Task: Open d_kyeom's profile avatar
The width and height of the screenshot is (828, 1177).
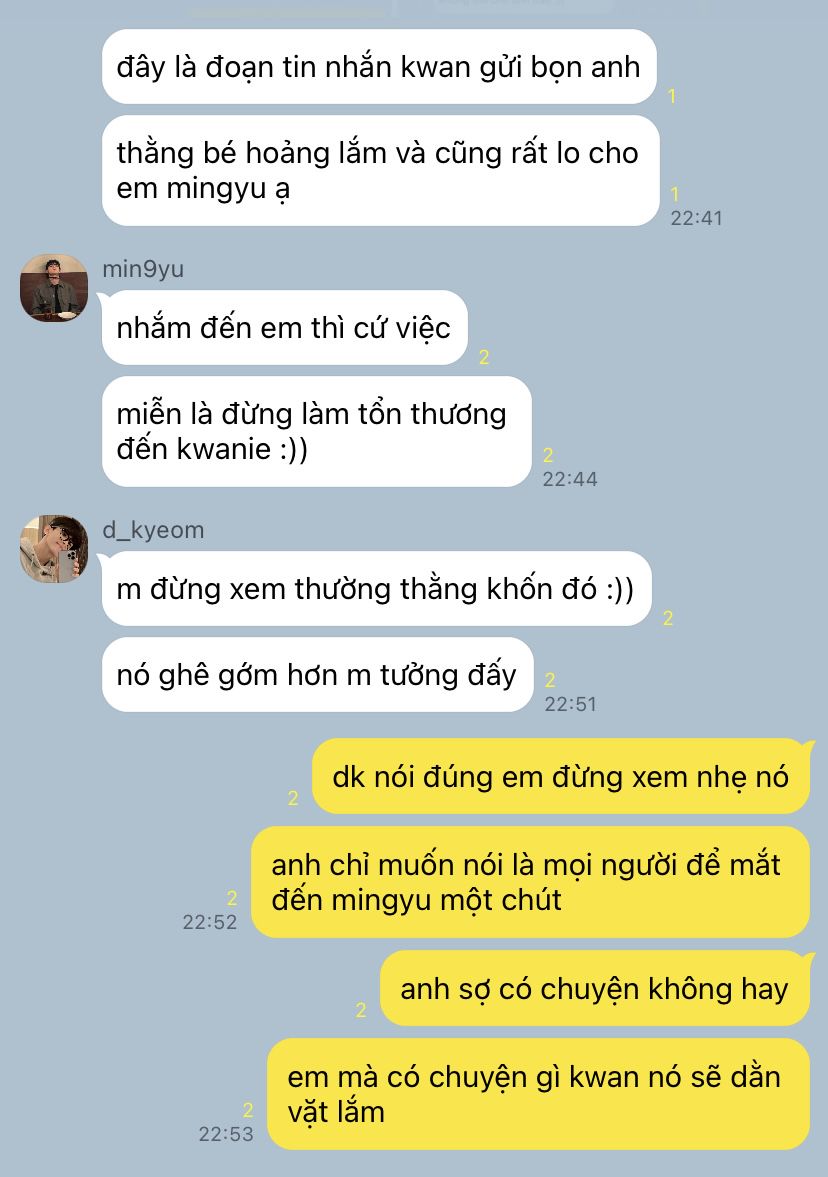Action: [53, 549]
